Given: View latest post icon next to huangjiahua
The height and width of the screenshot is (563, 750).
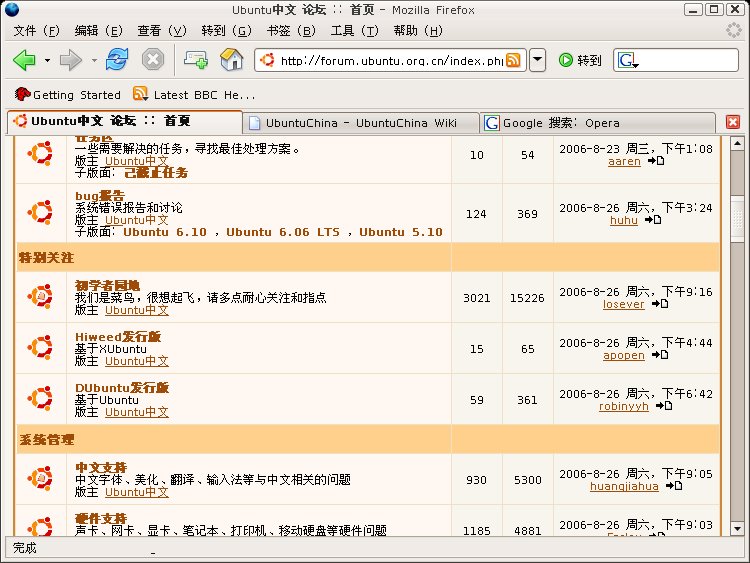Looking at the screenshot, I should pos(674,486).
